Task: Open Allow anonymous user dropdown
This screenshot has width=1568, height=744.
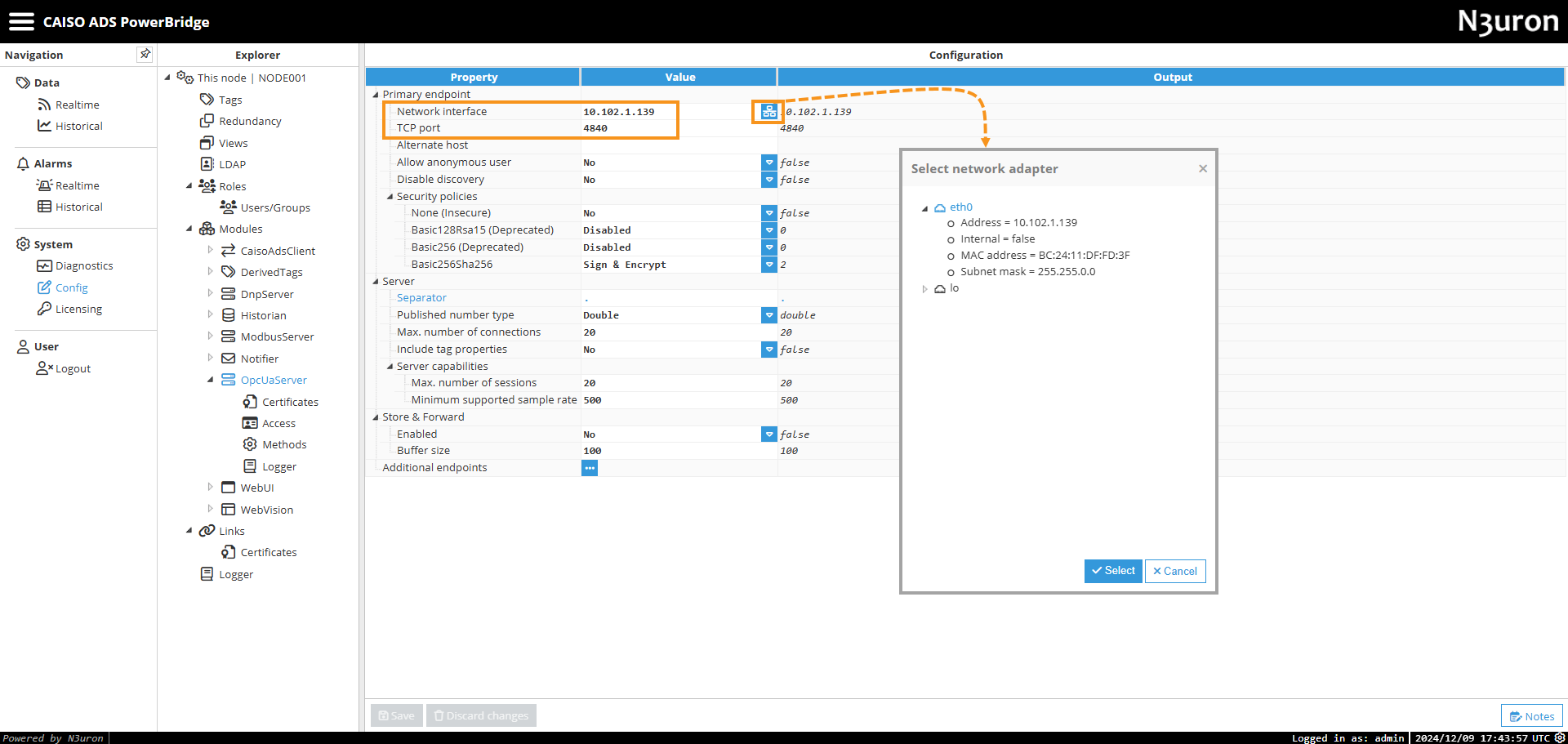Action: [768, 163]
